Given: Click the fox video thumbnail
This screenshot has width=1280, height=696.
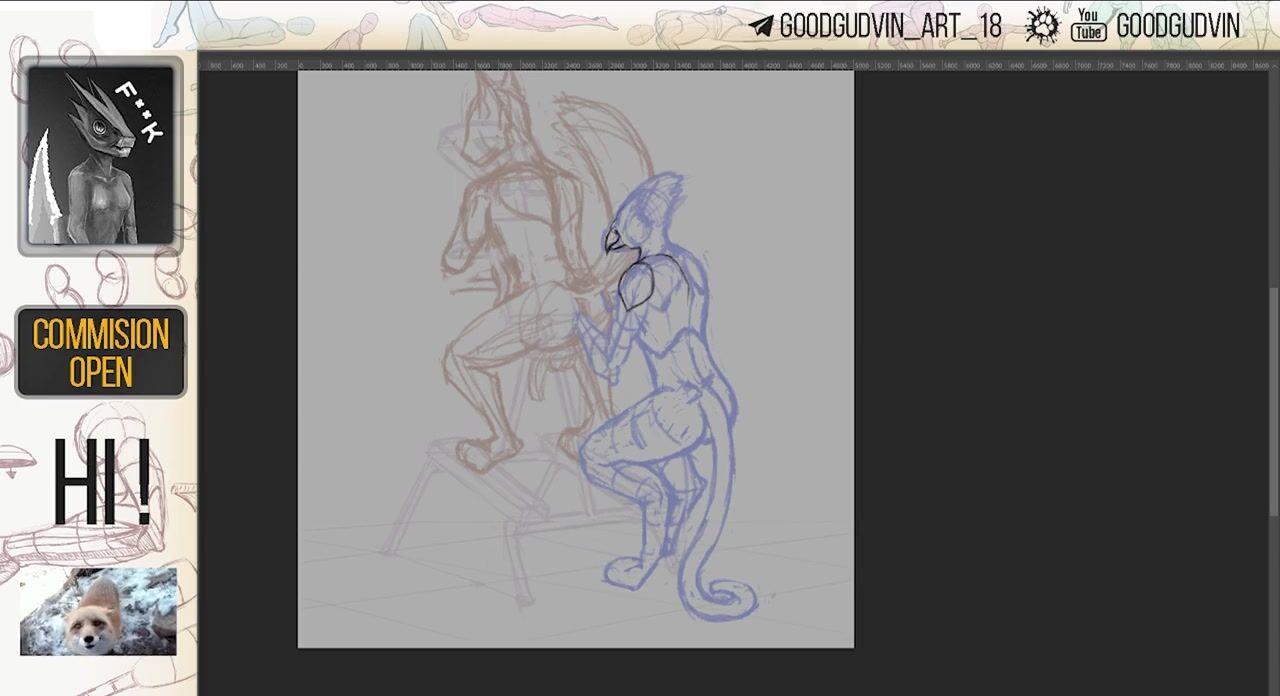Looking at the screenshot, I should pos(98,611).
